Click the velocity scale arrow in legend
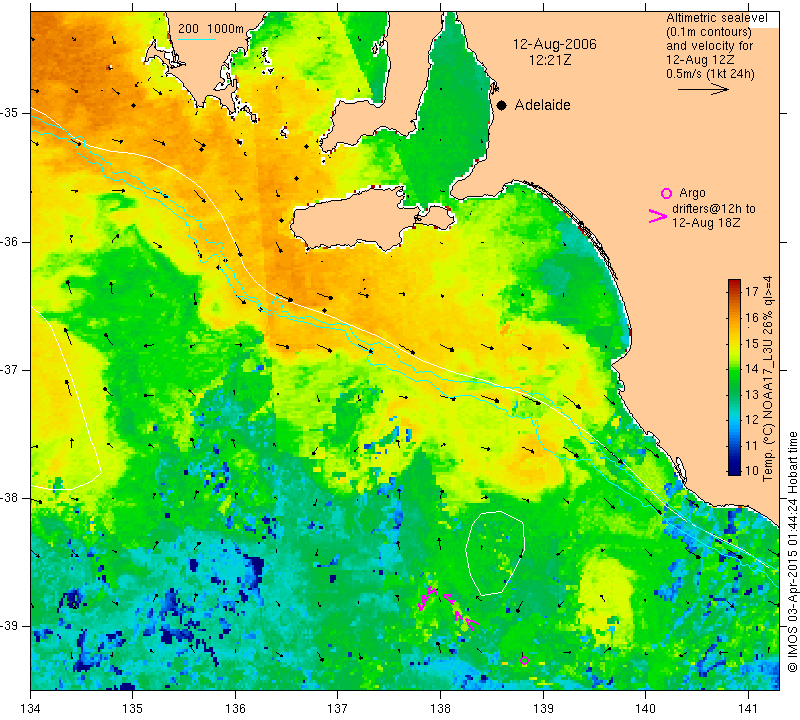The image size is (800, 720). [703, 89]
